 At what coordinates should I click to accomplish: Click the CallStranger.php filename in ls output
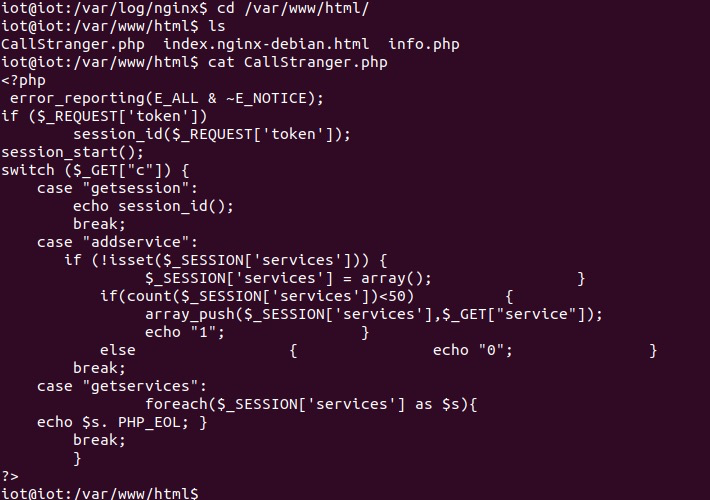73,44
